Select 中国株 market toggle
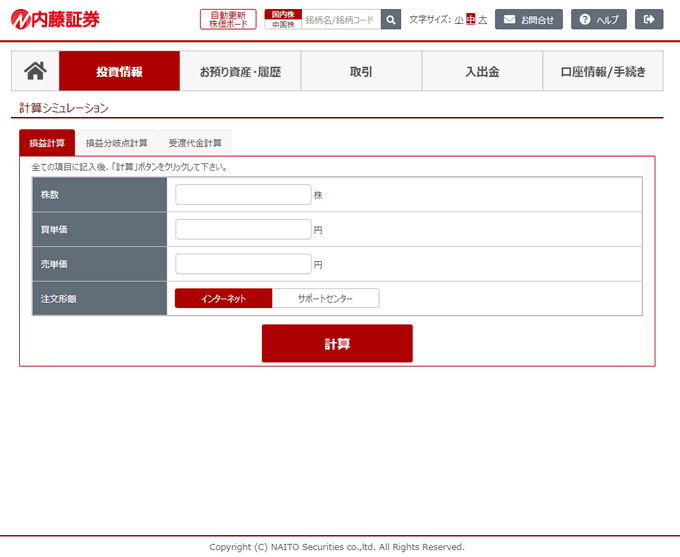 (283, 24)
